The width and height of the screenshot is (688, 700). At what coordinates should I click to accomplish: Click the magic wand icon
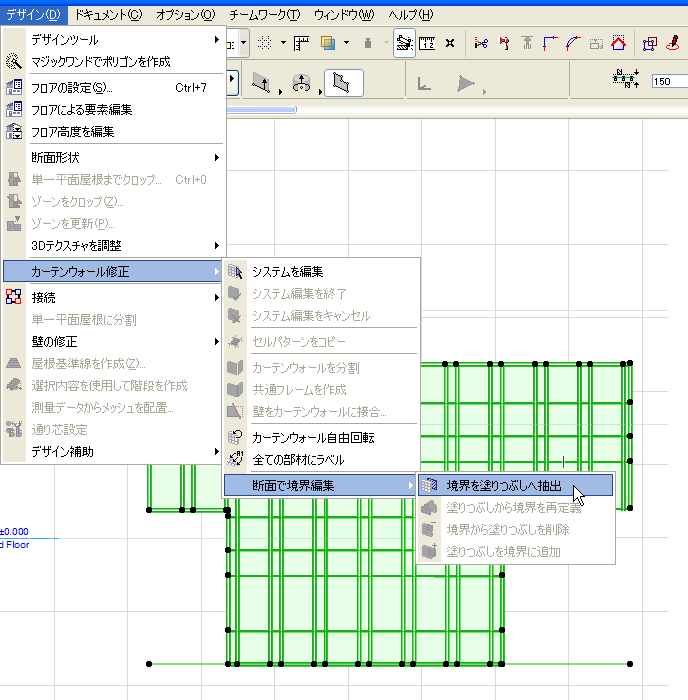[x=13, y=62]
